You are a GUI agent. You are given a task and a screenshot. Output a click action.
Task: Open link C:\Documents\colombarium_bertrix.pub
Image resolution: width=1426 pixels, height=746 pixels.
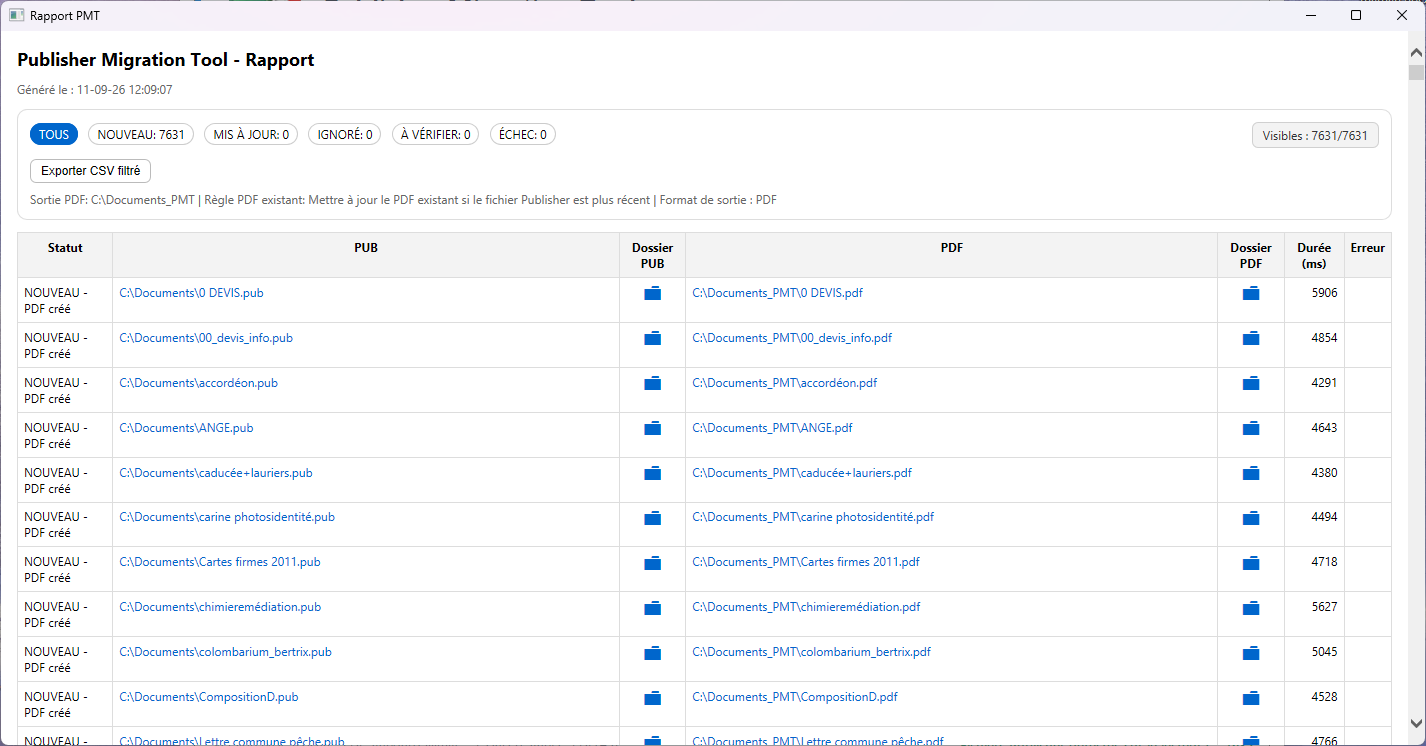[225, 652]
